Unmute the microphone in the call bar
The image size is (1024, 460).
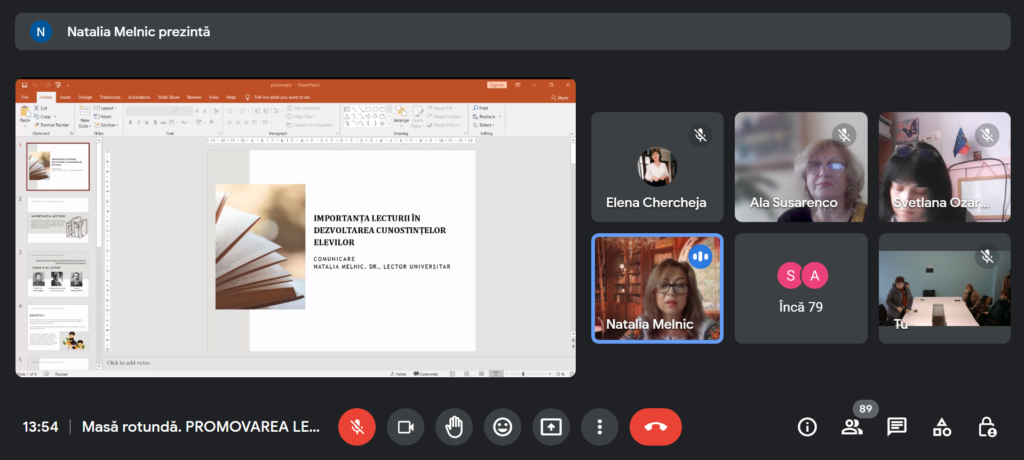pyautogui.click(x=356, y=427)
